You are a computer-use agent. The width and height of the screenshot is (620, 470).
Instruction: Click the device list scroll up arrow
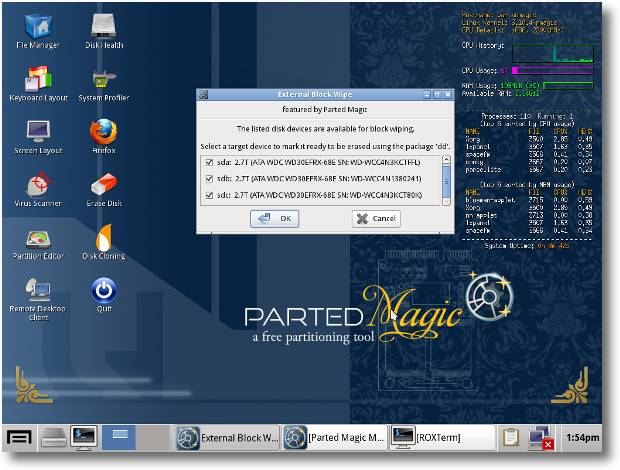coord(446,160)
